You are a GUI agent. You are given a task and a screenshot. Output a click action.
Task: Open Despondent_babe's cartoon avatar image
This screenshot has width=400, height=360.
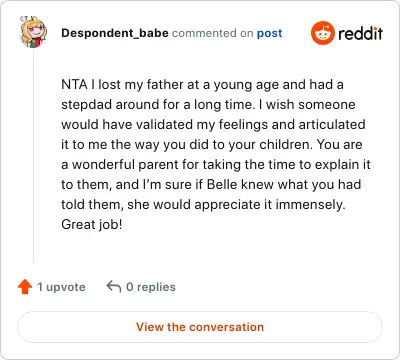point(33,32)
